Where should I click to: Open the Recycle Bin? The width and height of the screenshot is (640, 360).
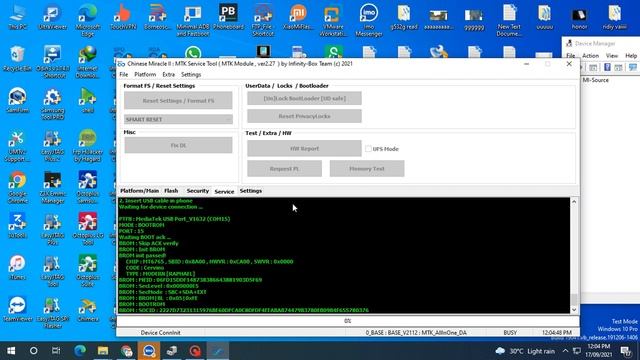pyautogui.click(x=17, y=59)
